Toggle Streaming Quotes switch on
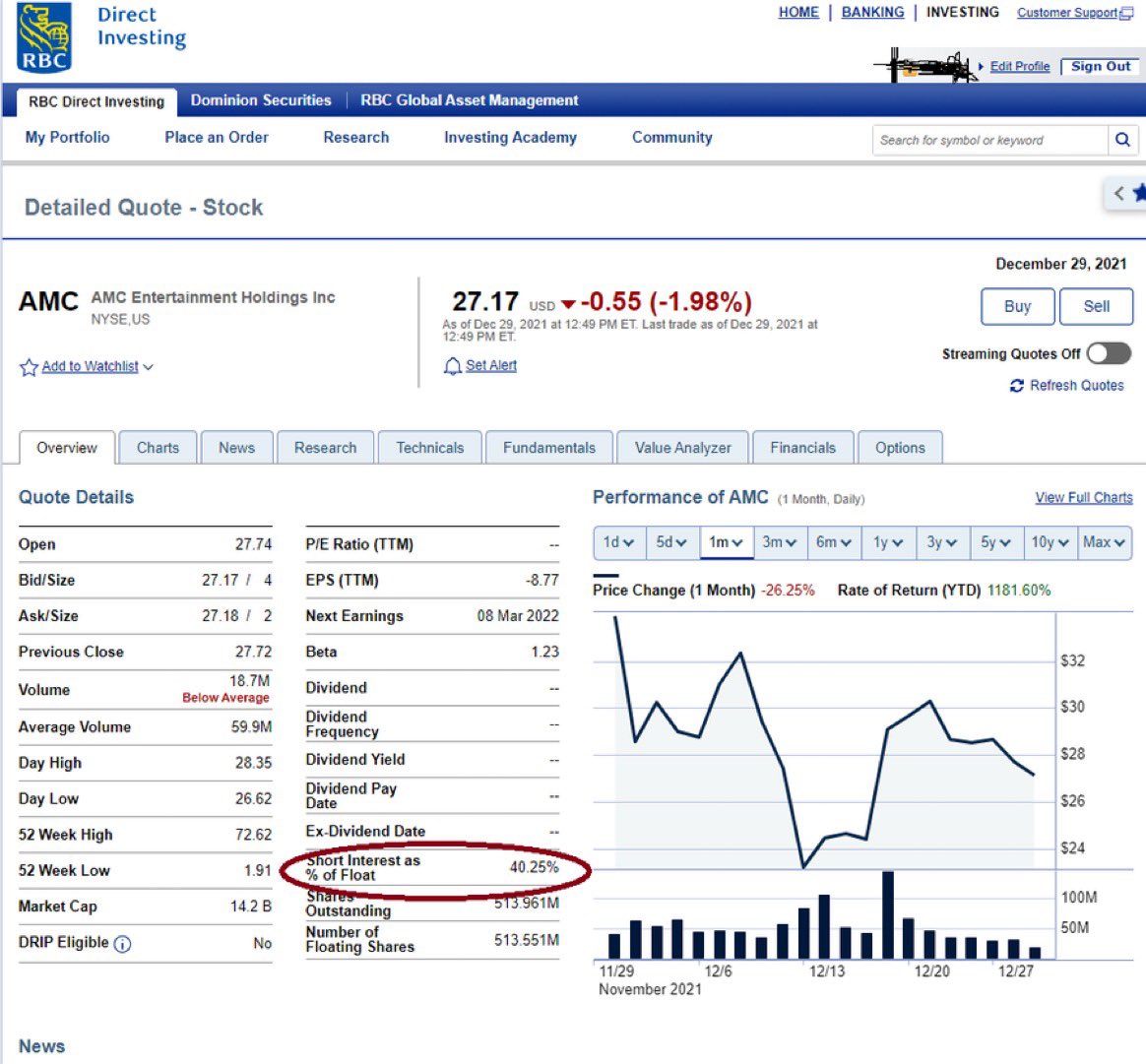Viewport: 1146px width, 1064px height. [1109, 353]
